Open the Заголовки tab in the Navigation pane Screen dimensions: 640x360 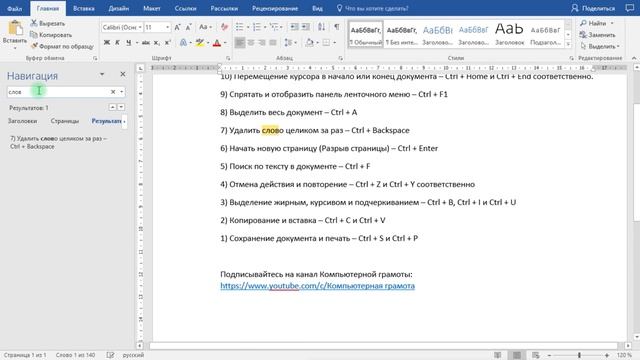22,121
